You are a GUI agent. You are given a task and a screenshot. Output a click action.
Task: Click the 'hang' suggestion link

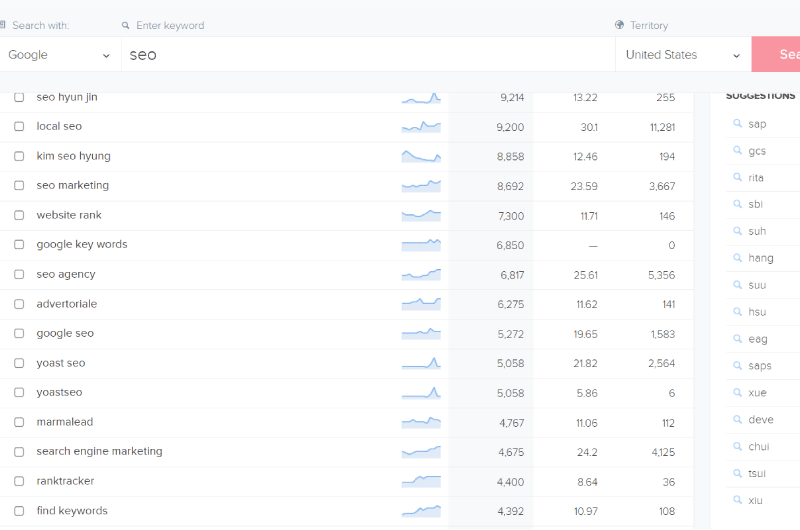click(x=761, y=258)
